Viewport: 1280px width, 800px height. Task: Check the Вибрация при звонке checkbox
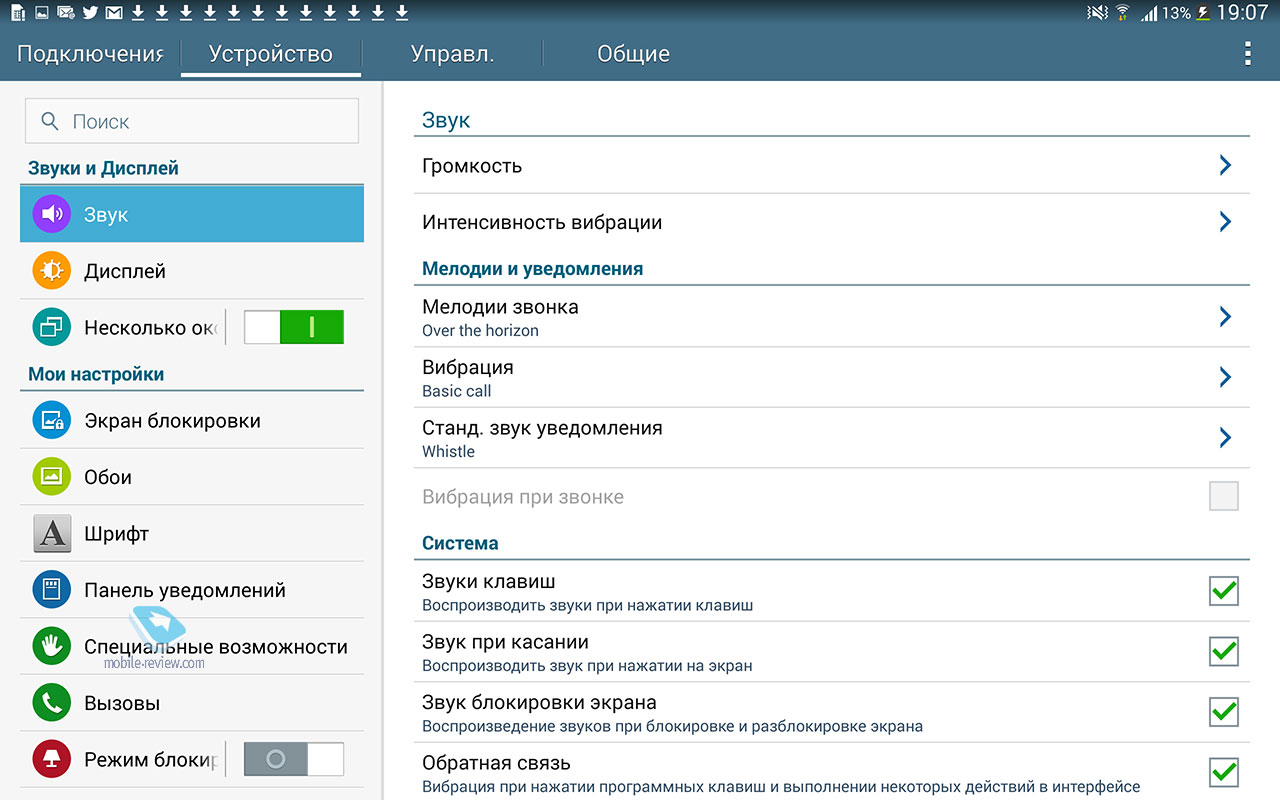tap(1224, 496)
